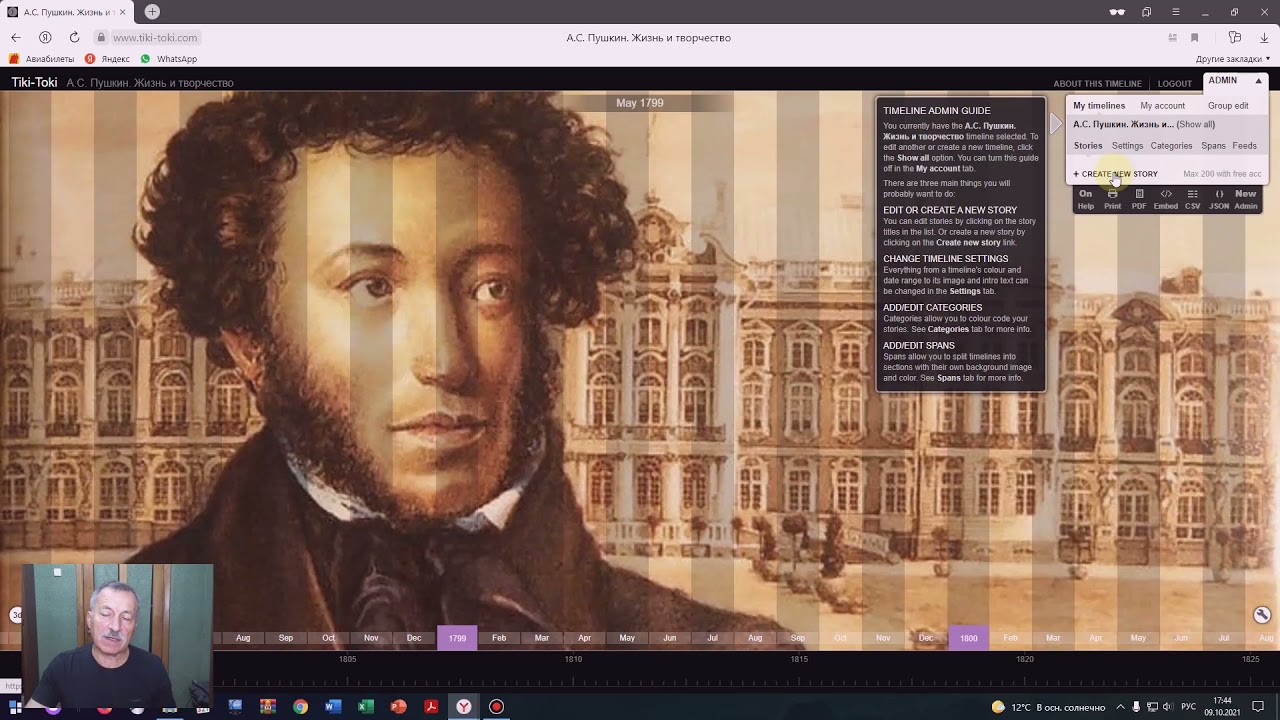This screenshot has width=1280, height=720.
Task: Open the Яндекс bookmark
Action: point(107,59)
